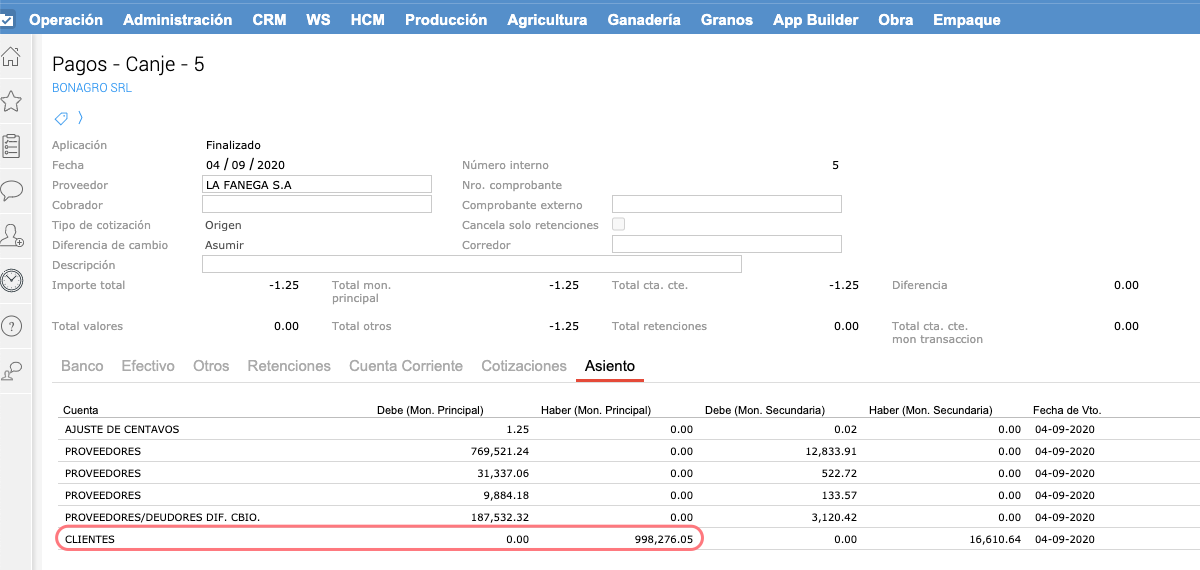Open the Administración menu
Viewport: 1200px width, 570px height.
(x=177, y=20)
